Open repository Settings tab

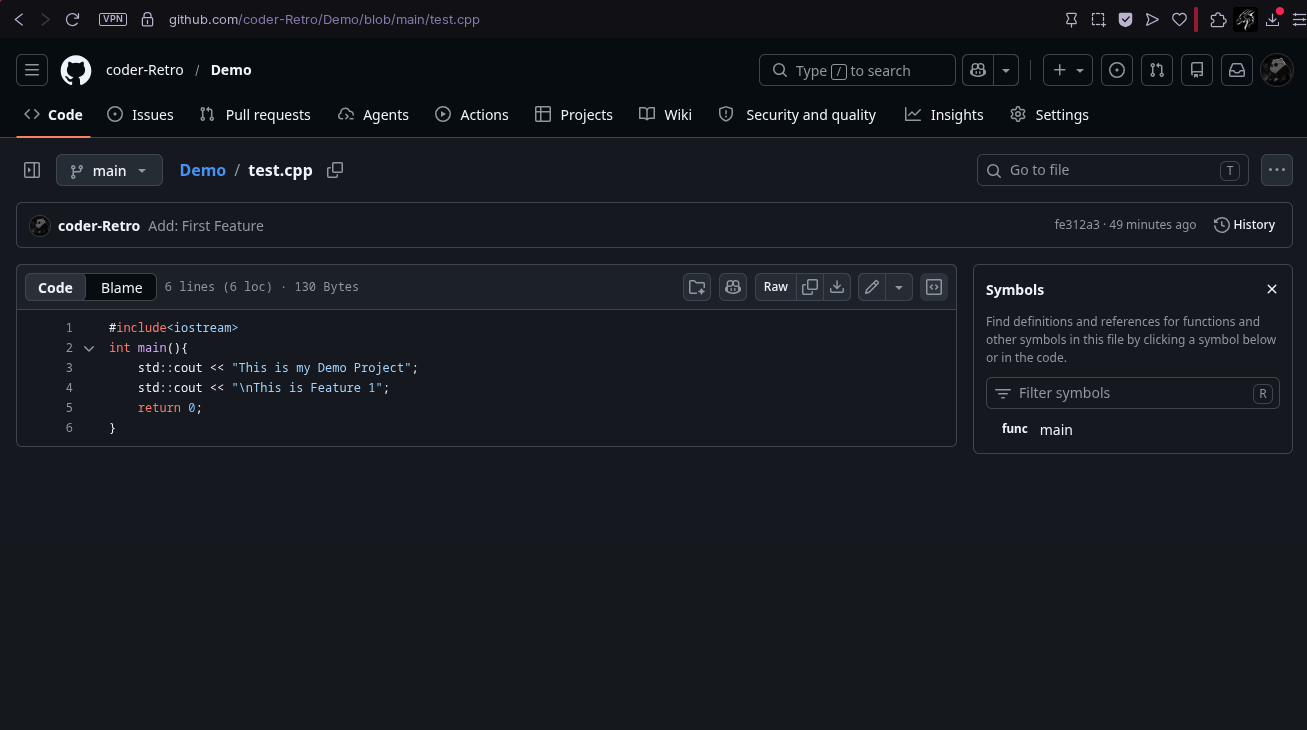1049,115
